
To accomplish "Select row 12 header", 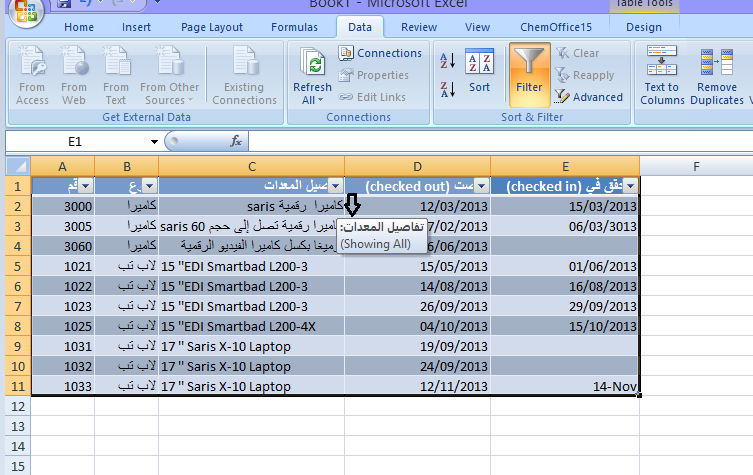I will click(x=18, y=406).
